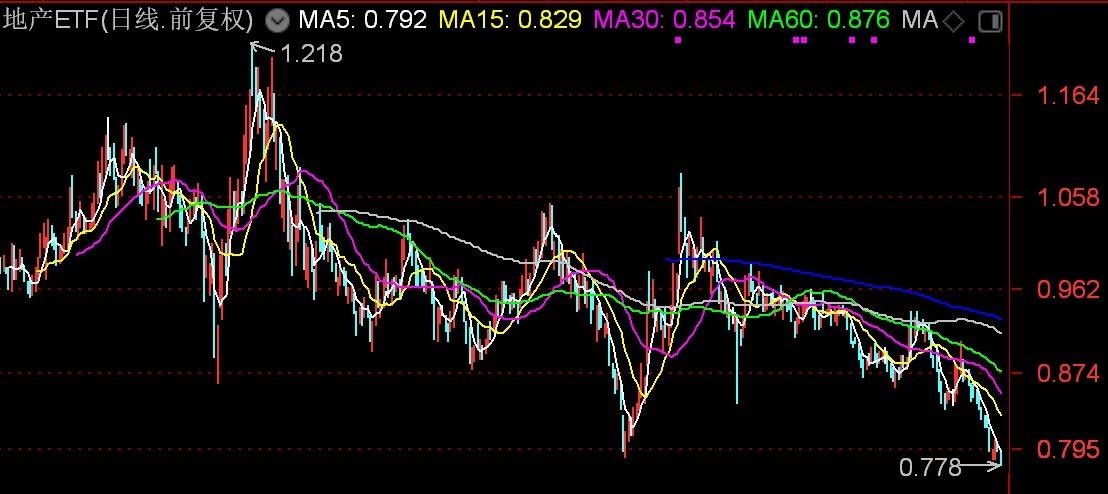
Task: Click the green MA60: 0.876 label
Action: (x=819, y=20)
